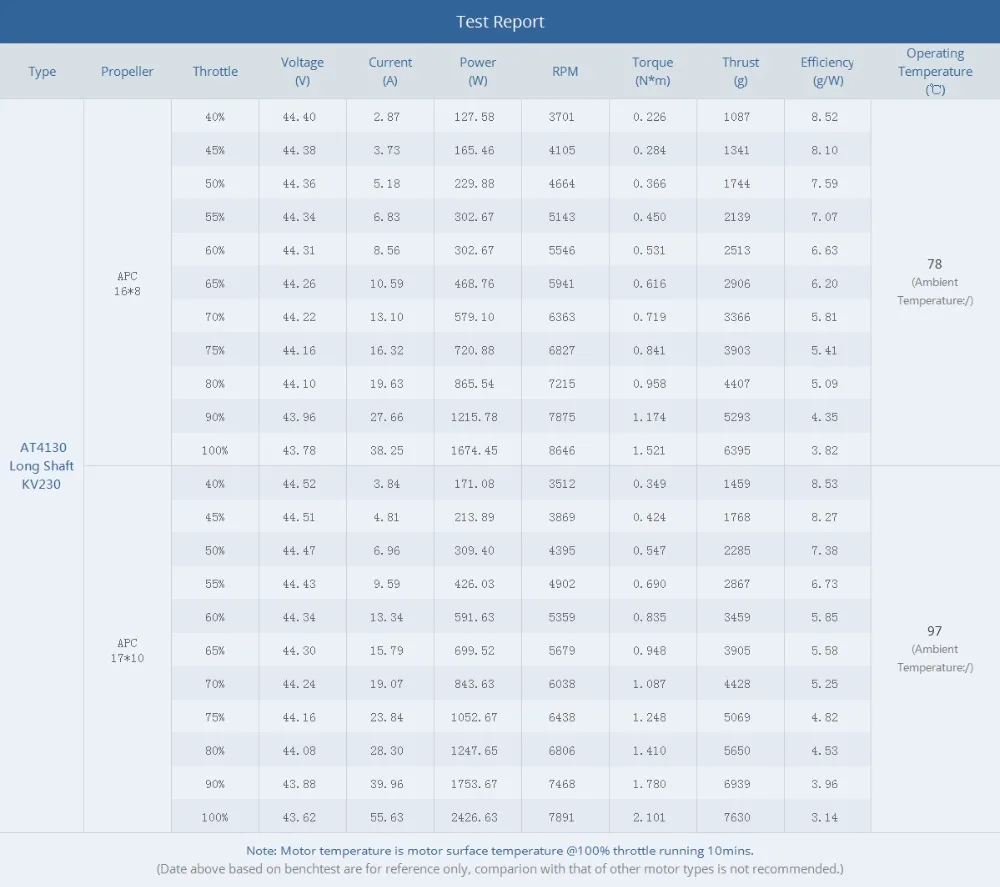Viewport: 1000px width, 887px height.
Task: Select the RPM column header
Action: (565, 71)
